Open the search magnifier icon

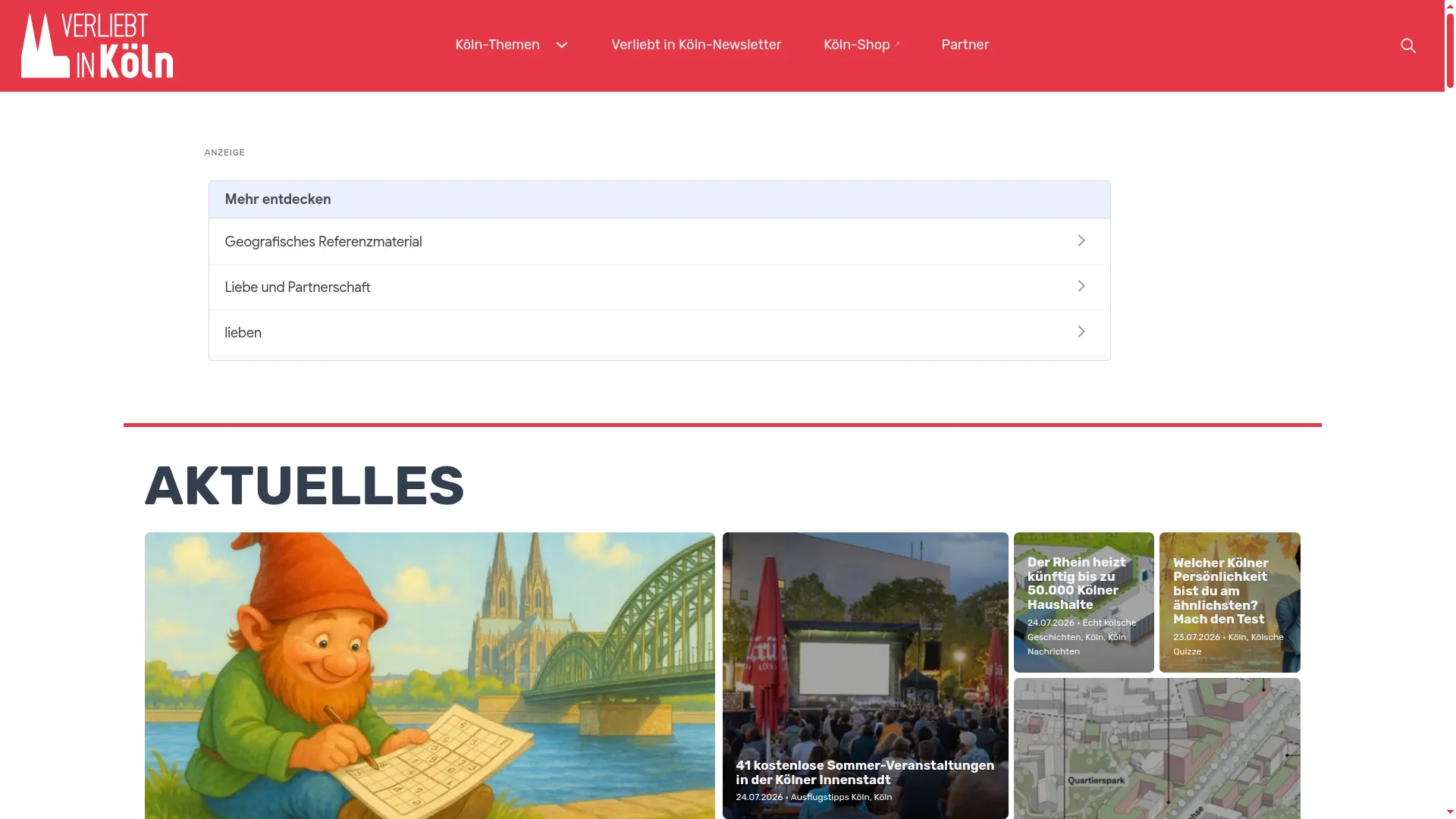1408,45
